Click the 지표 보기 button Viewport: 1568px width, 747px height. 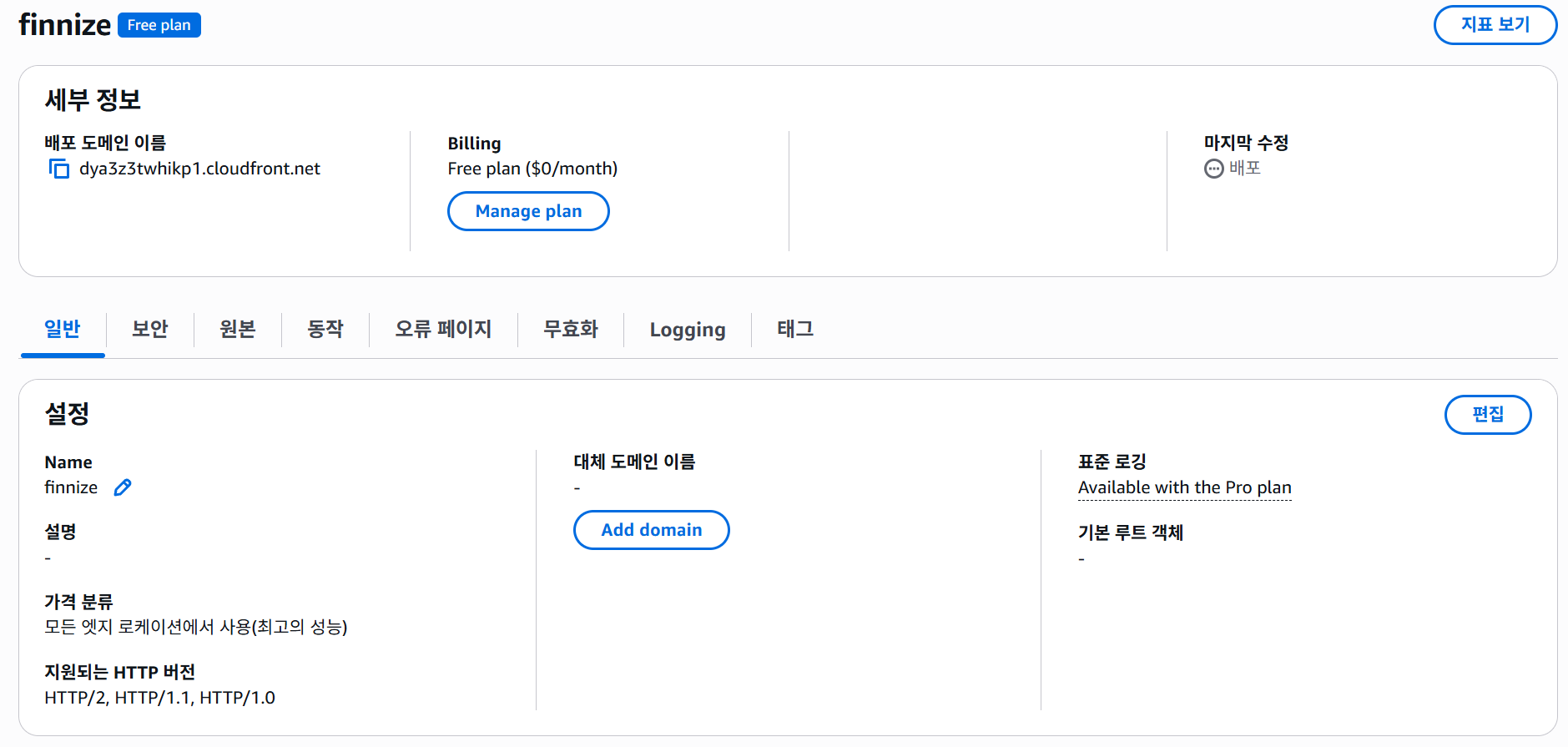(1495, 25)
